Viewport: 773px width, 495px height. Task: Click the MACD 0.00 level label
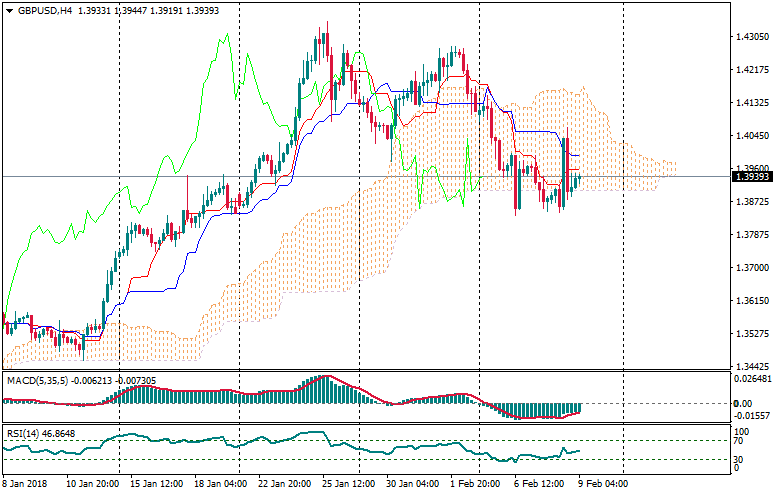click(x=742, y=403)
